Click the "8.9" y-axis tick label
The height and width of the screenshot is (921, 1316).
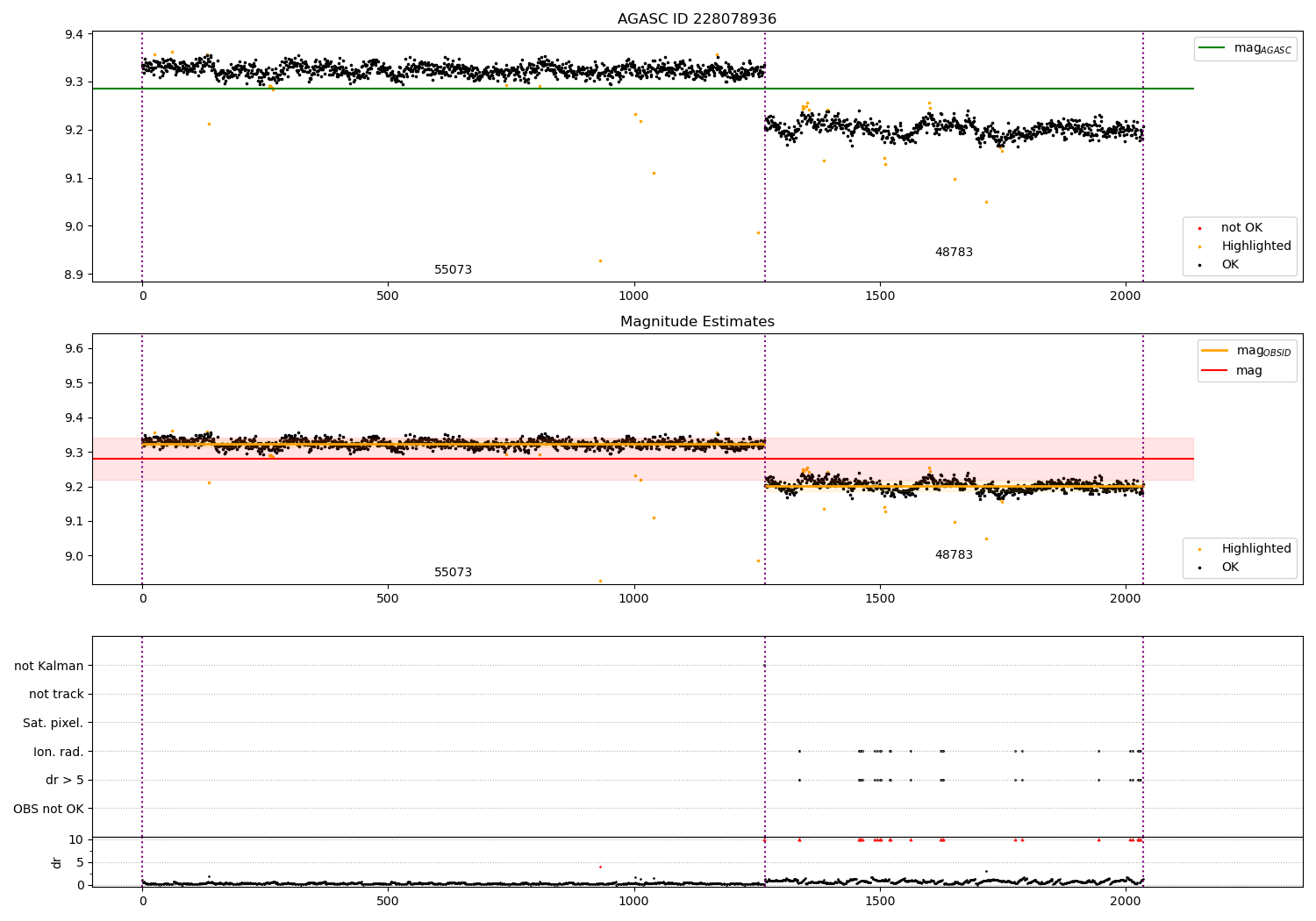point(75,275)
